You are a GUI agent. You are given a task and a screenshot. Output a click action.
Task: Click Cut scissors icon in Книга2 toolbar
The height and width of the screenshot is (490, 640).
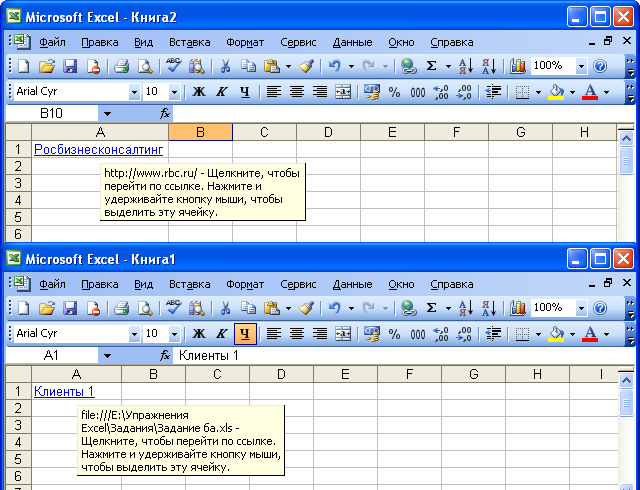[225, 66]
